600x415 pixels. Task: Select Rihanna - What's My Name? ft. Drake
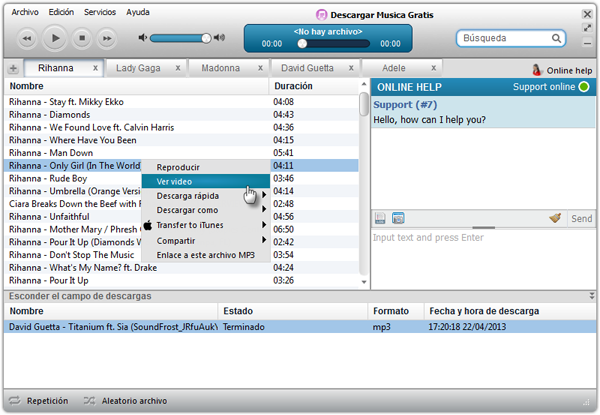181,267
